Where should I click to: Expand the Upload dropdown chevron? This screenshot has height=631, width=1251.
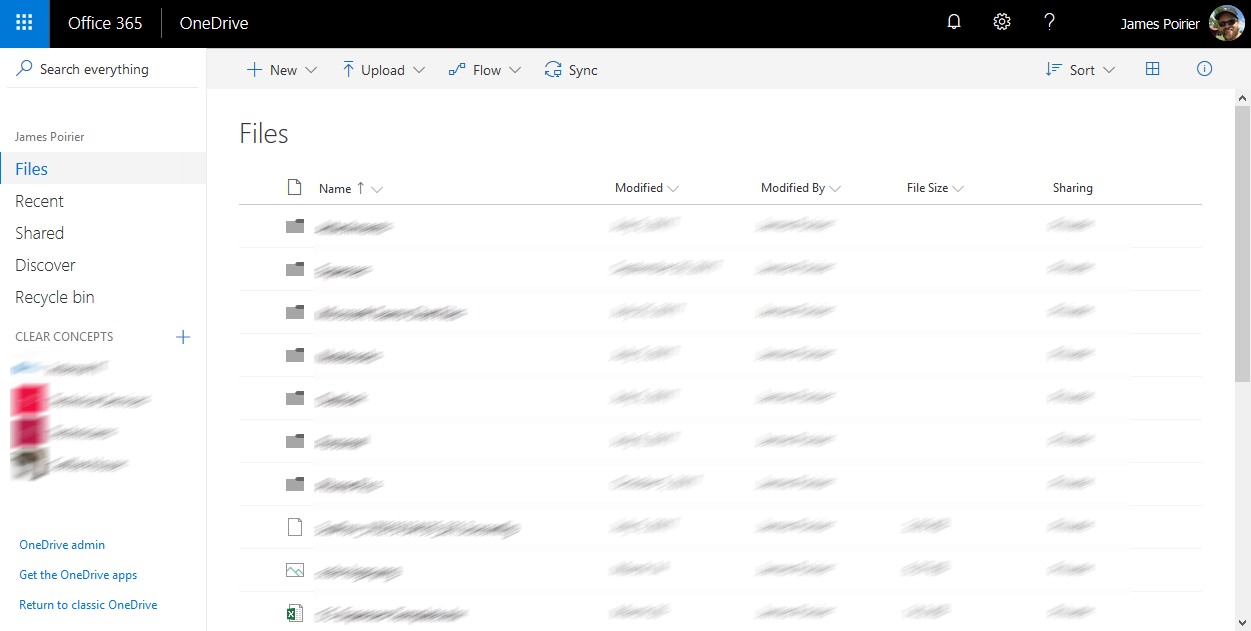pos(419,70)
